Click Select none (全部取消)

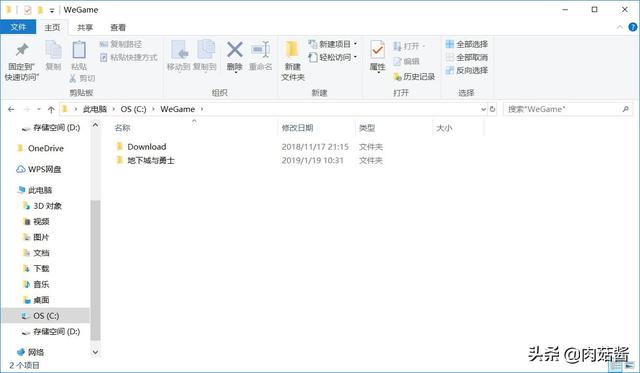(x=467, y=57)
